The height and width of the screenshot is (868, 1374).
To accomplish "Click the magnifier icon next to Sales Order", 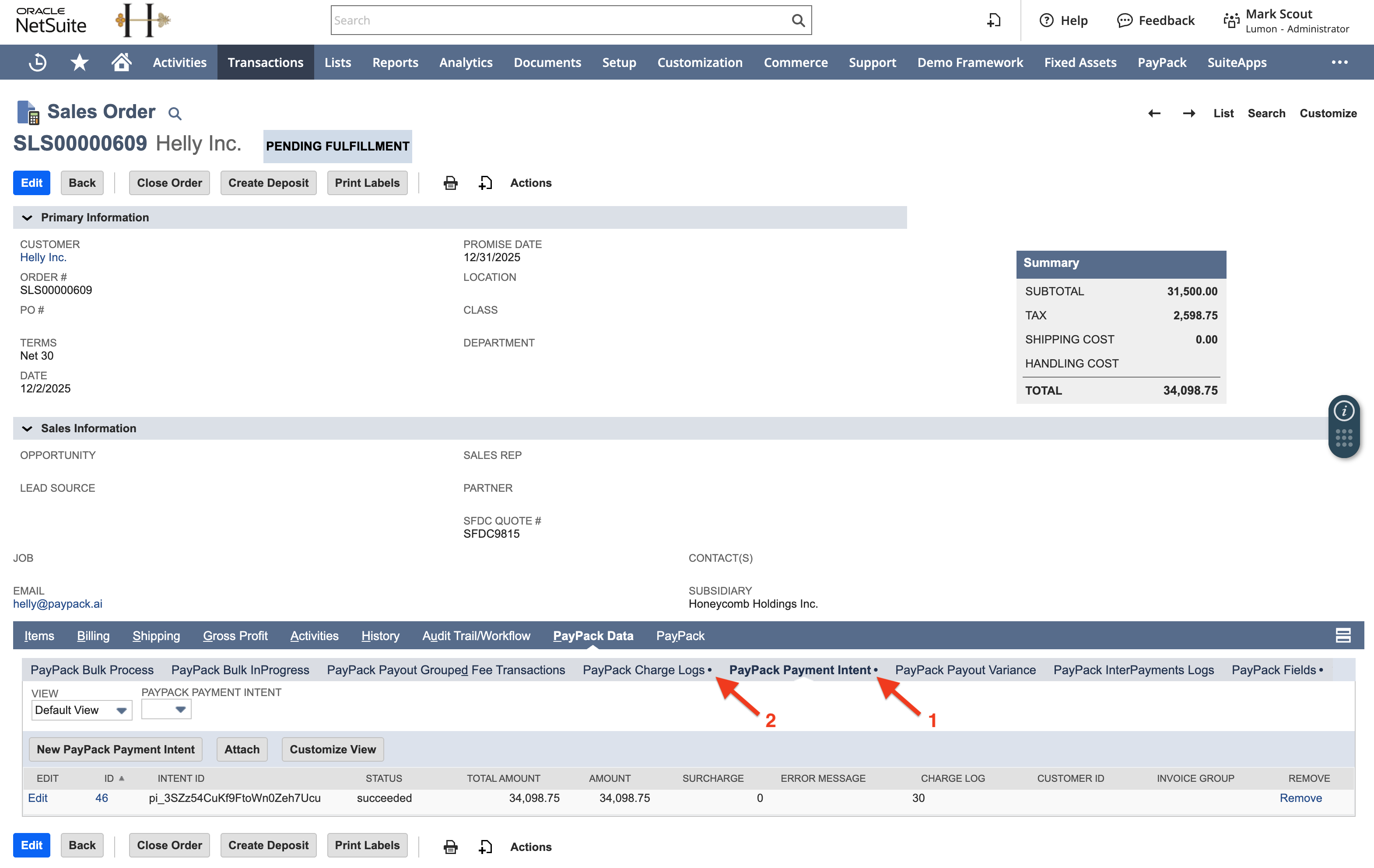I will 175,114.
